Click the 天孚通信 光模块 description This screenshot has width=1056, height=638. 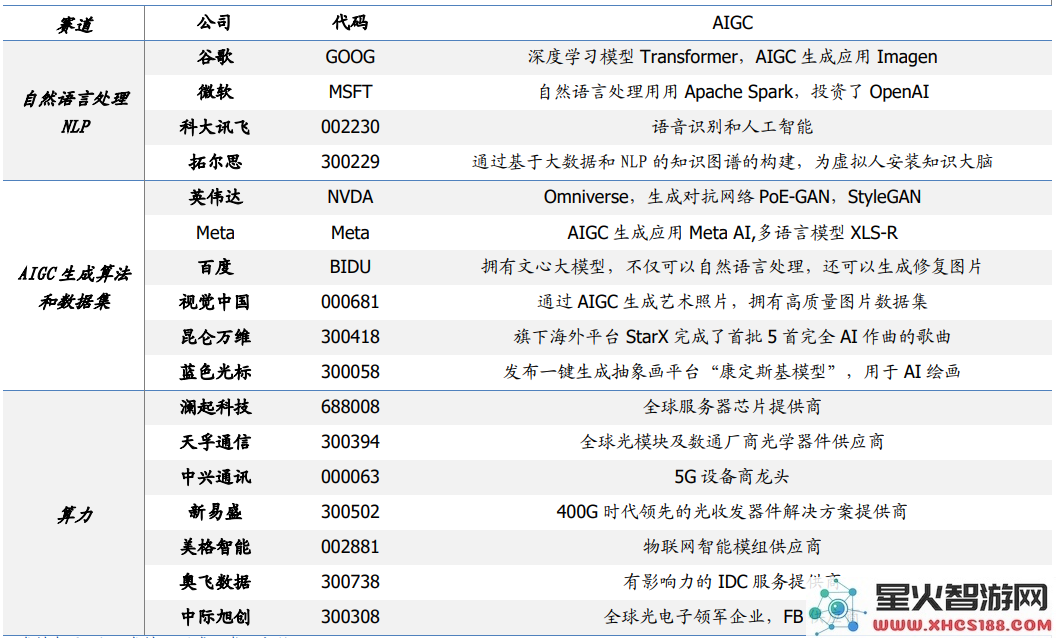732,442
